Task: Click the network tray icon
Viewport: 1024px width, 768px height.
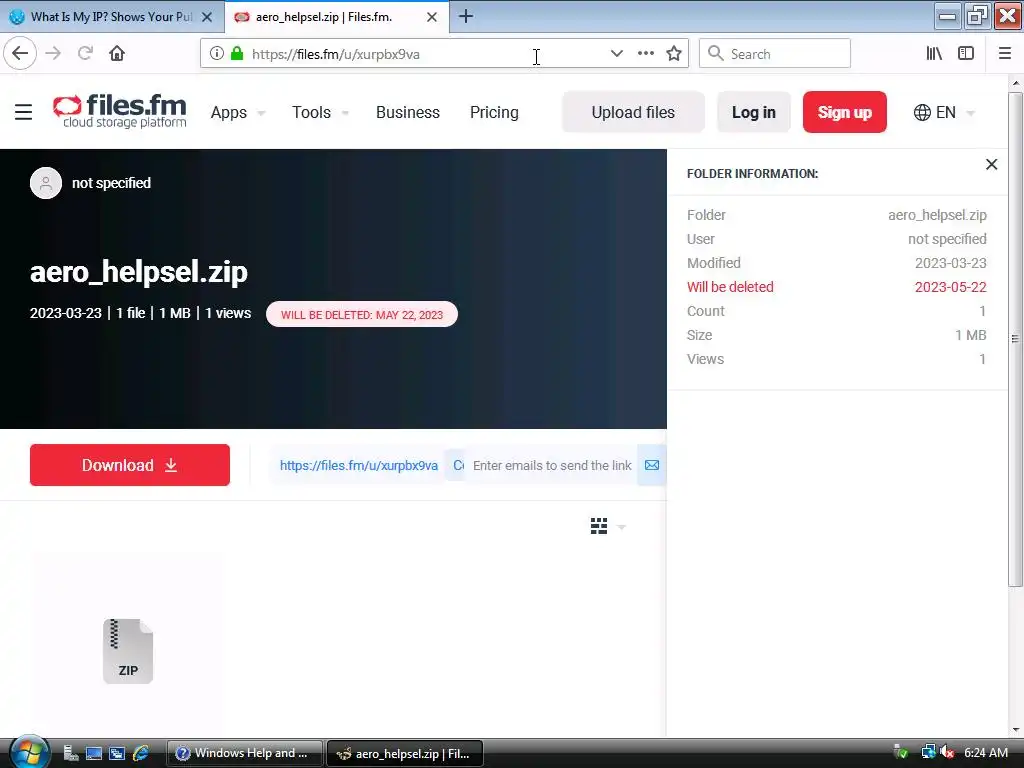Action: pos(928,753)
